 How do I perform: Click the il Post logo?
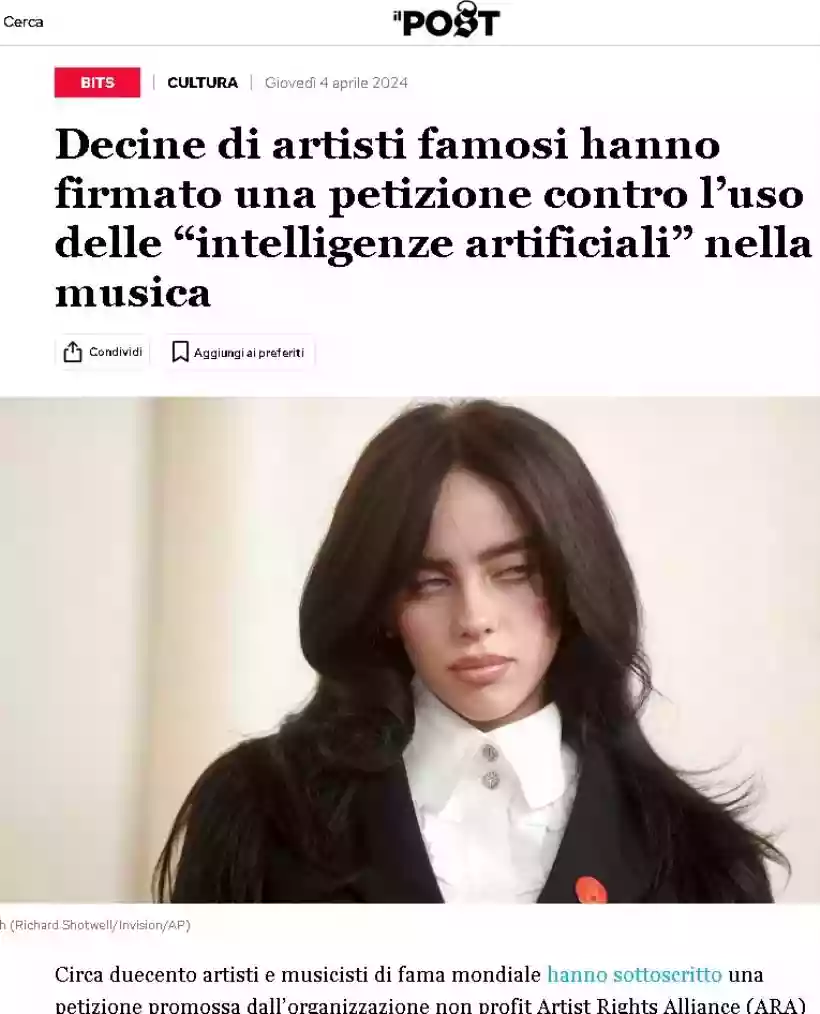pyautogui.click(x=446, y=19)
